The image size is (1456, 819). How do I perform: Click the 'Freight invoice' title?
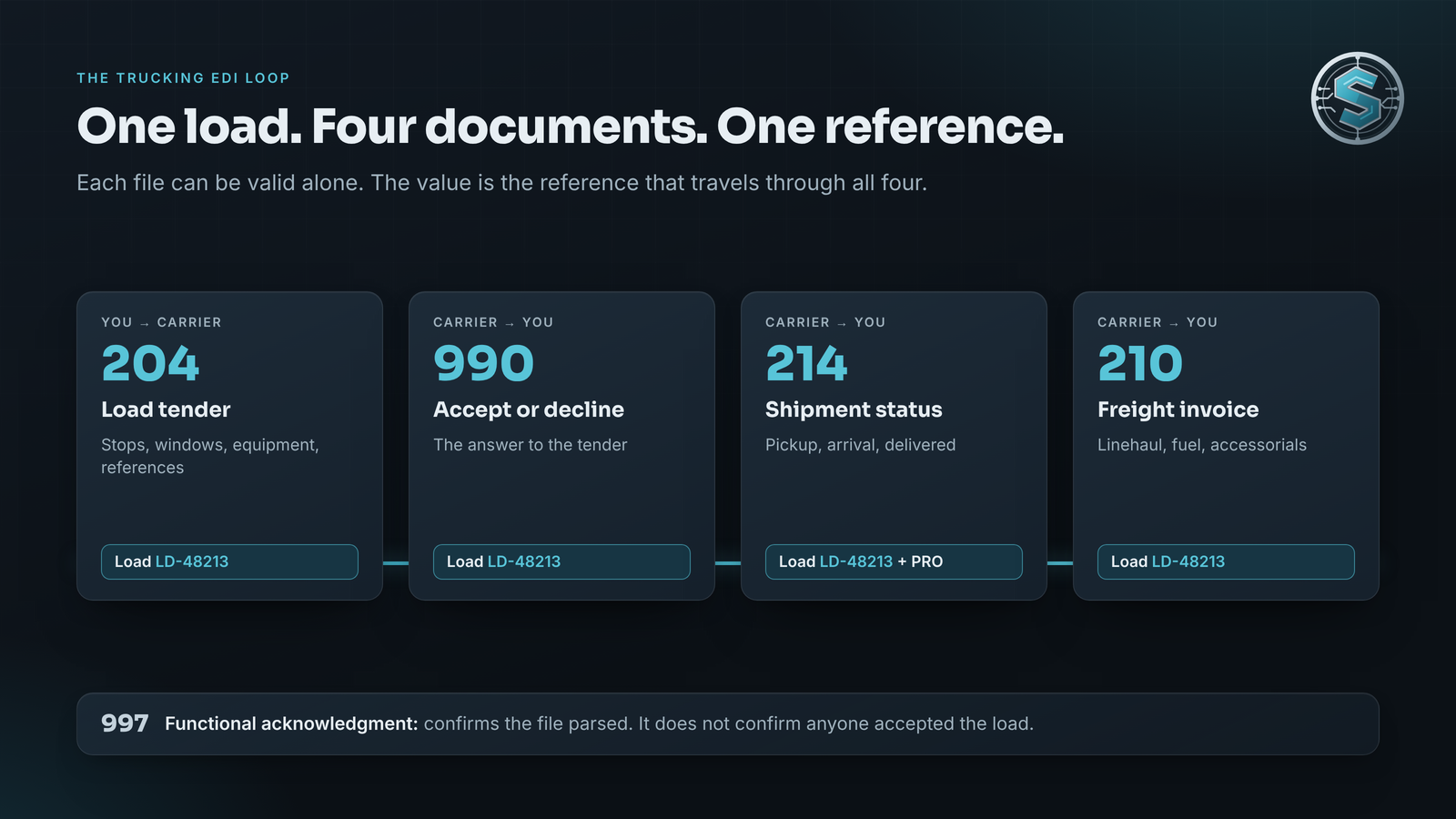point(1178,409)
